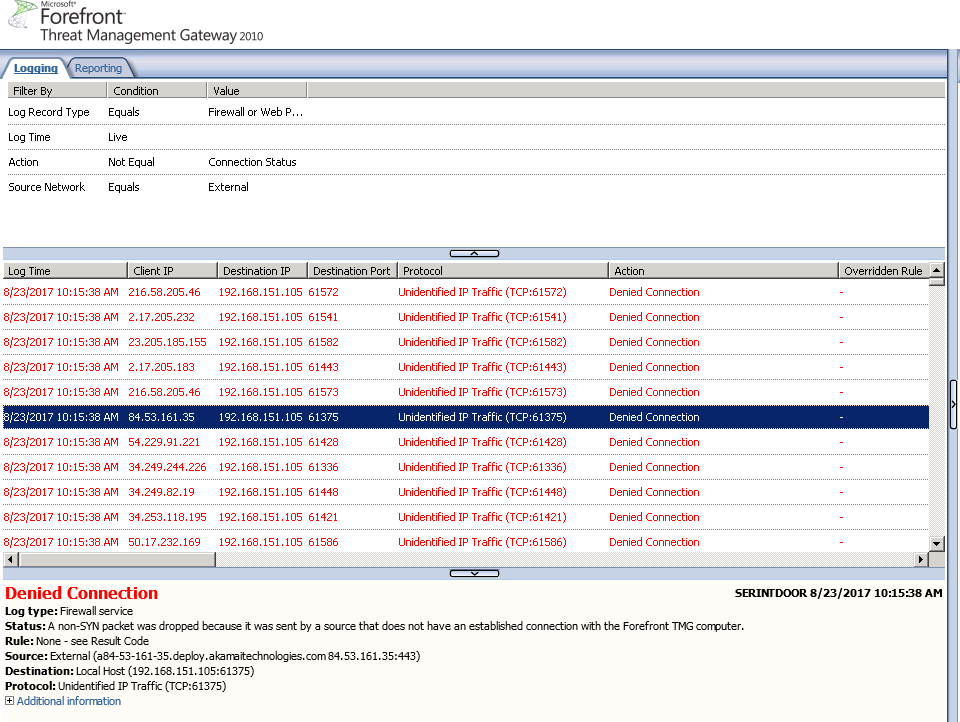This screenshot has height=722, width=960.
Task: Click the Destination Port column header
Action: pyautogui.click(x=352, y=271)
